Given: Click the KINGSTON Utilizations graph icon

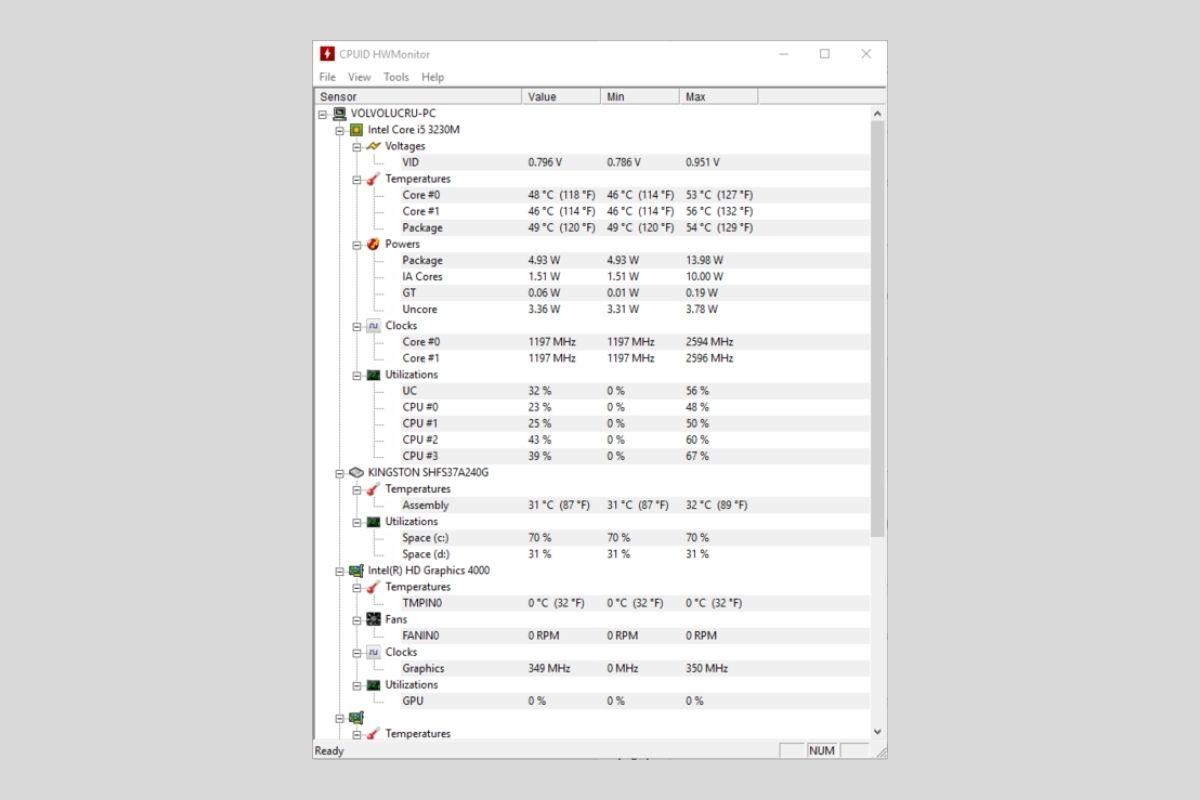Looking at the screenshot, I should click(x=373, y=522).
